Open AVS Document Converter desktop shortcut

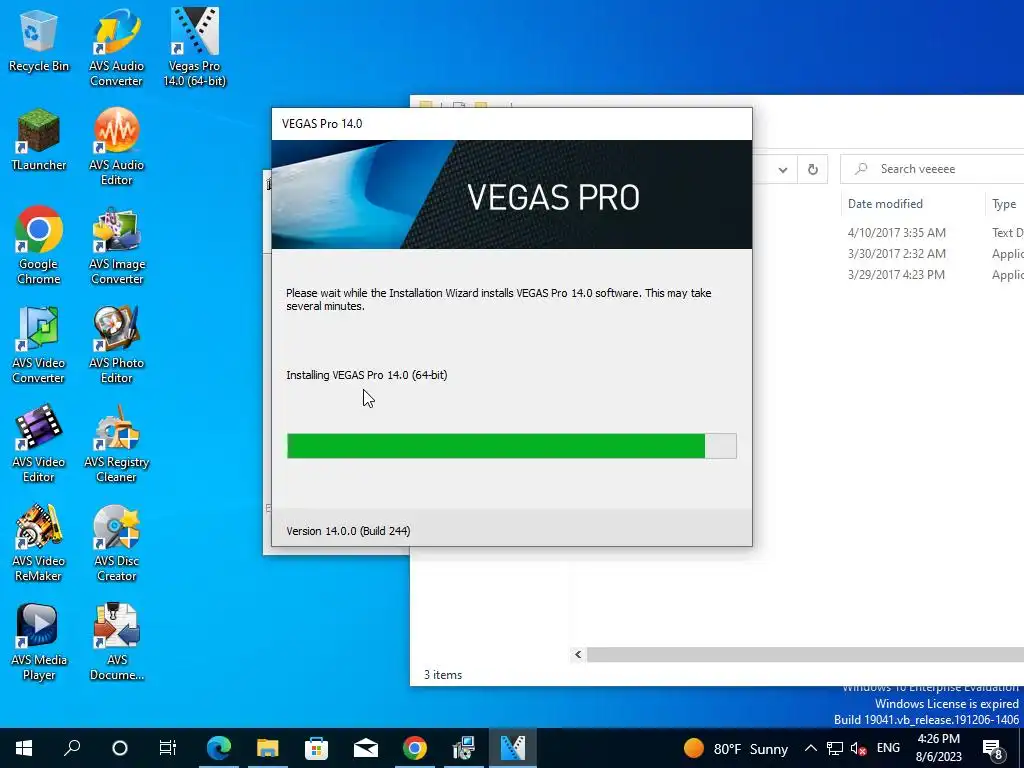[117, 641]
